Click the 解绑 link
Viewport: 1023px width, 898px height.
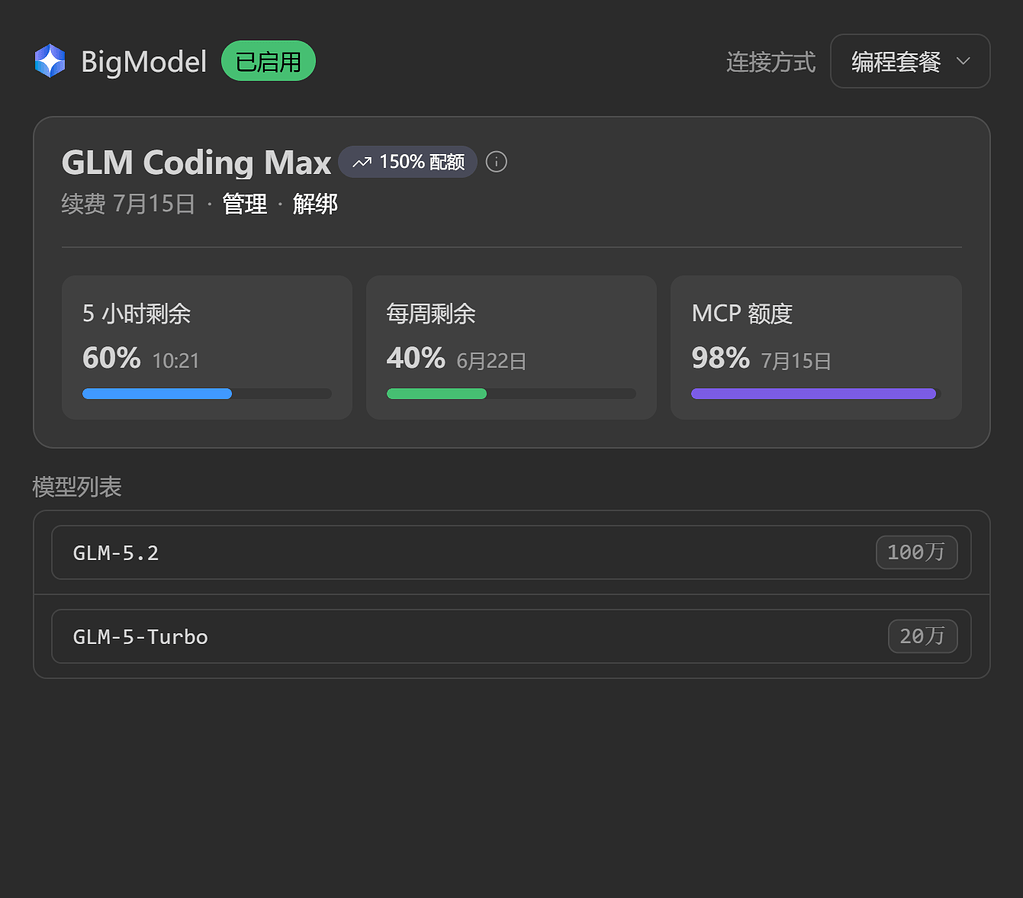(315, 204)
